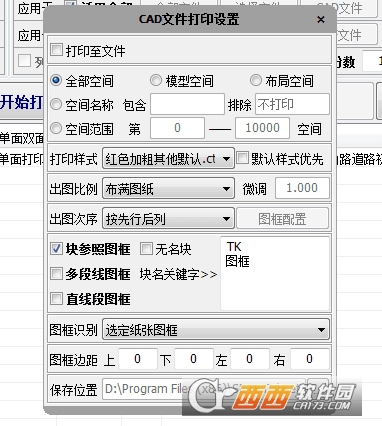Click the 下 margin field

pyautogui.click(x=193, y=359)
